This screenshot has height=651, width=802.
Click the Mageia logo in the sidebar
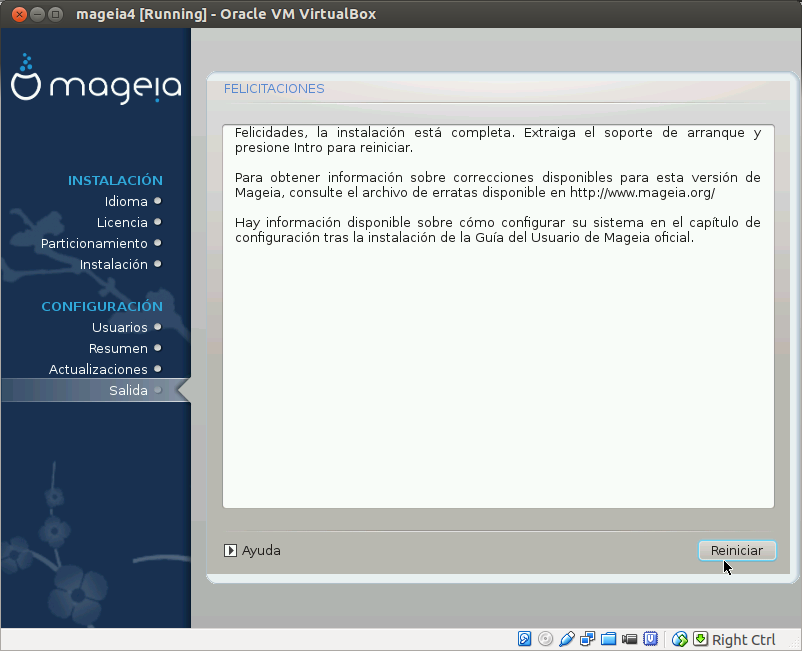[95, 86]
